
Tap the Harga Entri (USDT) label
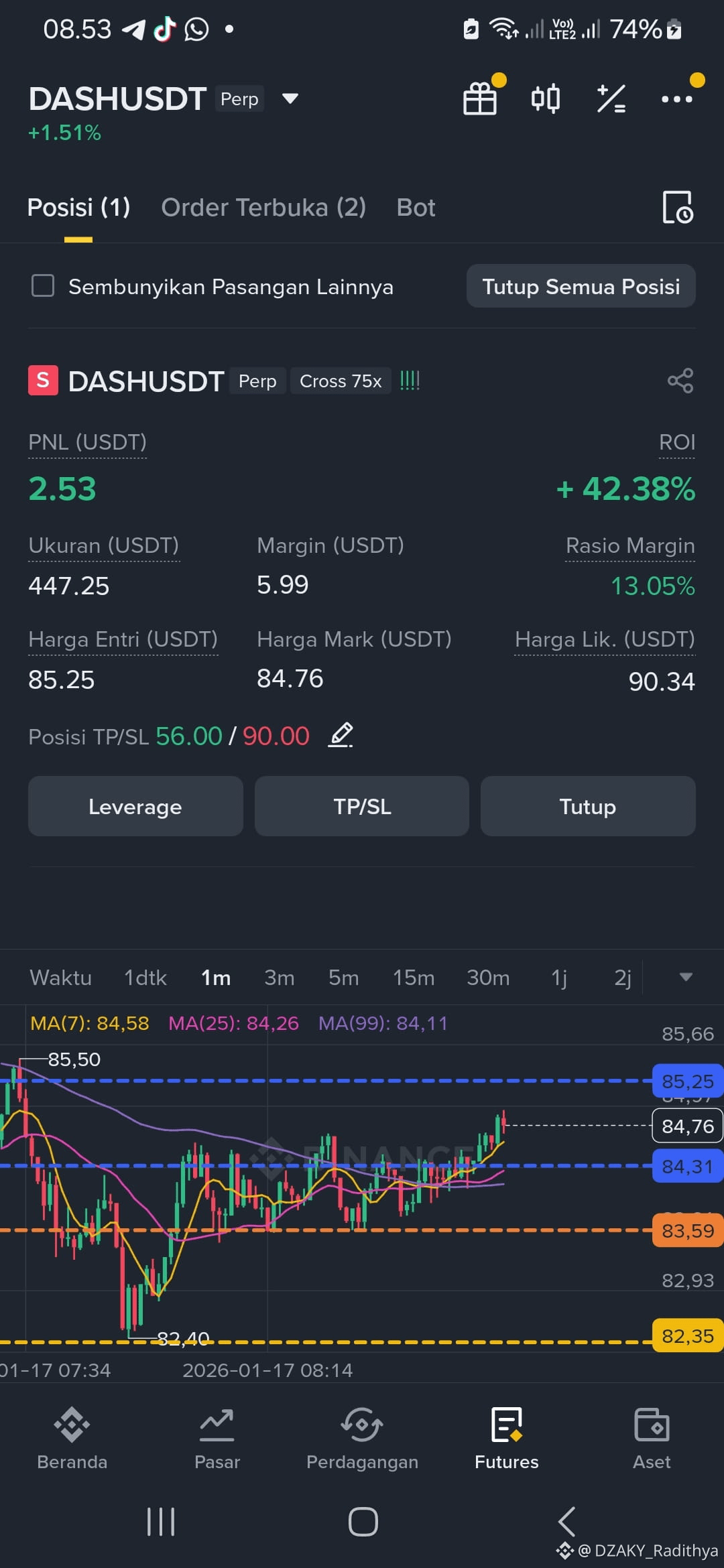123,639
